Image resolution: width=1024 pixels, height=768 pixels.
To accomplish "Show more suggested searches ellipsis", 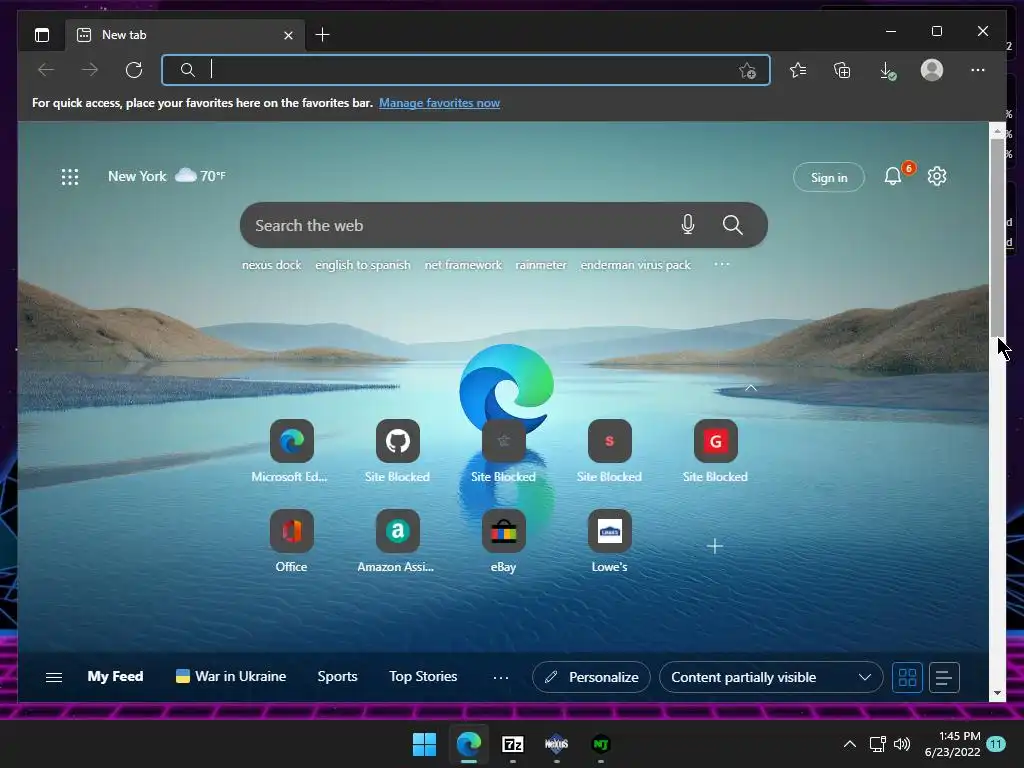I will click(x=722, y=264).
